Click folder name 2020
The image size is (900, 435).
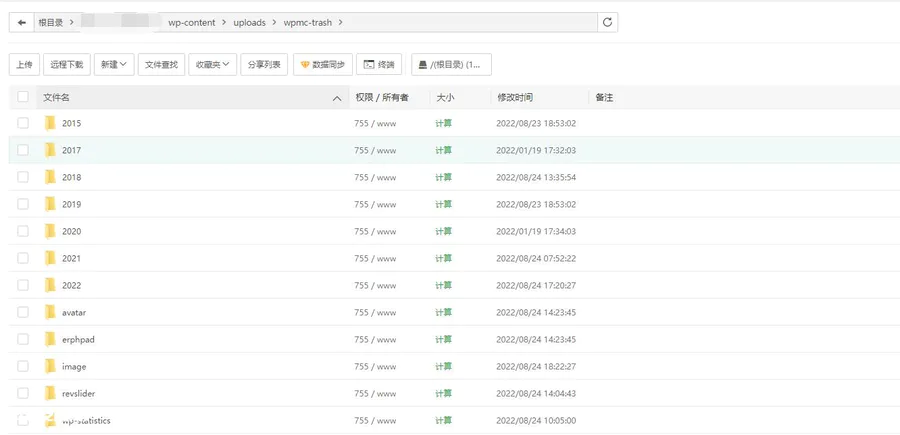[72, 231]
